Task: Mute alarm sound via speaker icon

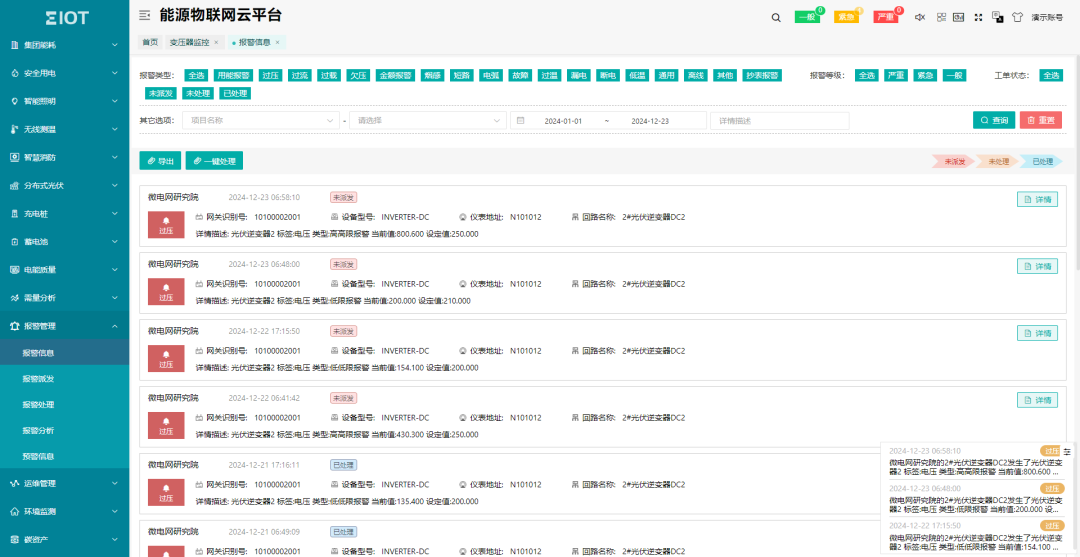Action: coord(920,17)
